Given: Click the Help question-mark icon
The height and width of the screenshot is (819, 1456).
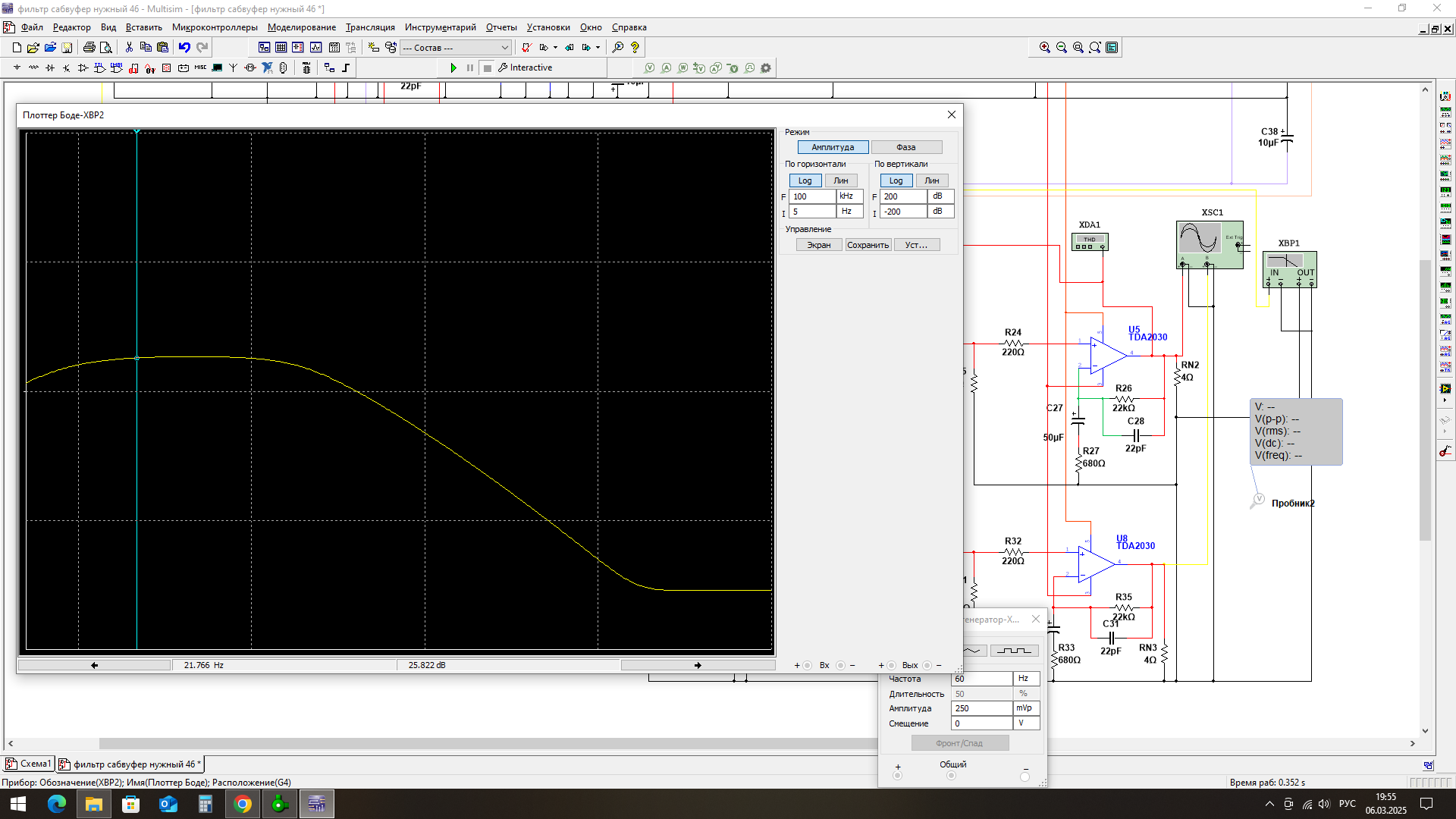Looking at the screenshot, I should [x=635, y=47].
